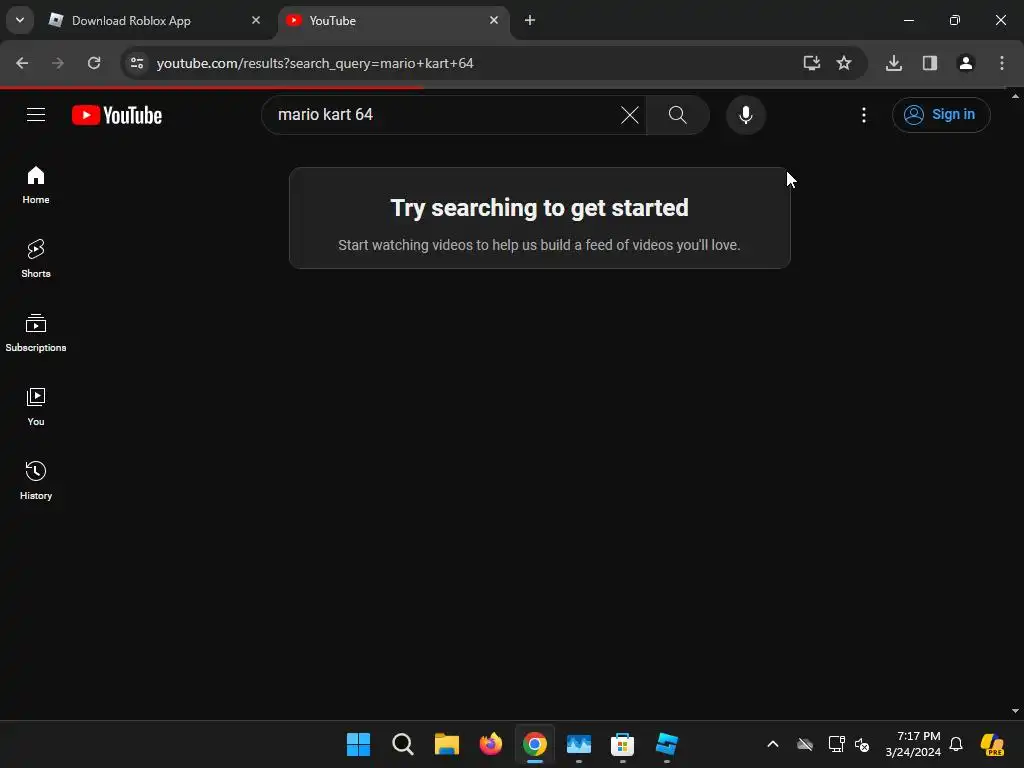The width and height of the screenshot is (1024, 768).
Task: Open Shorts in sidebar
Action: pos(36,259)
